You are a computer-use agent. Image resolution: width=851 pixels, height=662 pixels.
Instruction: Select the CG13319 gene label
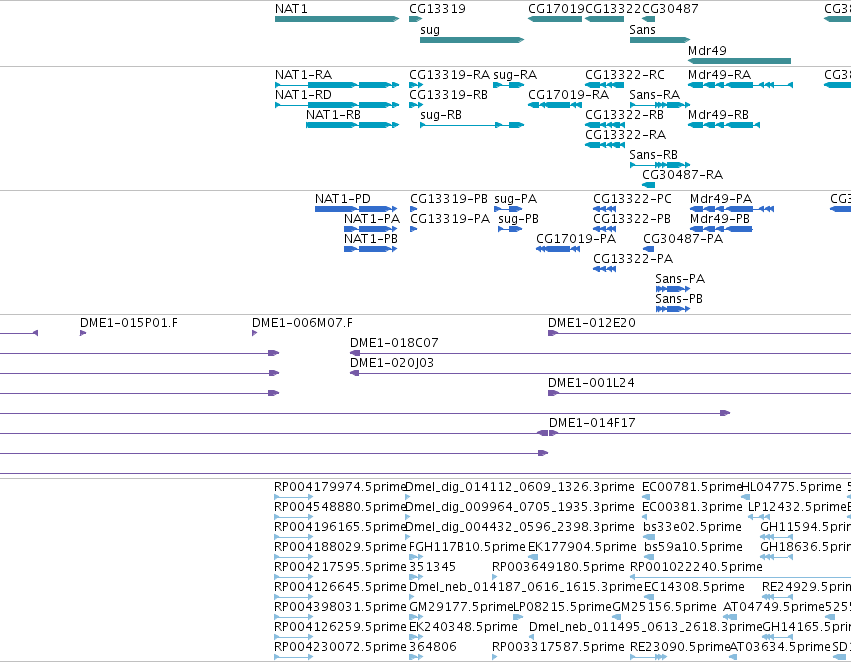tap(437, 9)
